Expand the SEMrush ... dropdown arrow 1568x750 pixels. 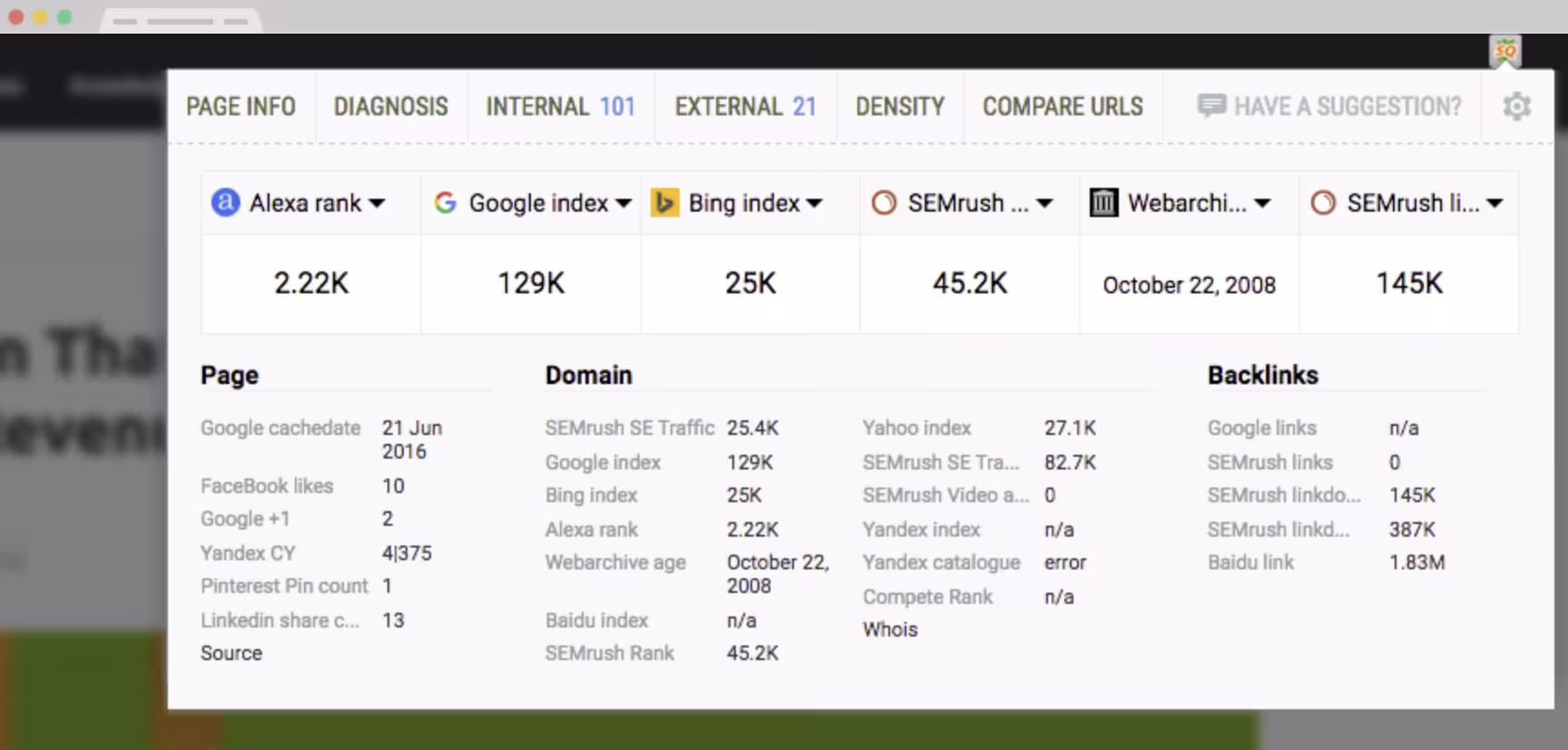click(1044, 203)
